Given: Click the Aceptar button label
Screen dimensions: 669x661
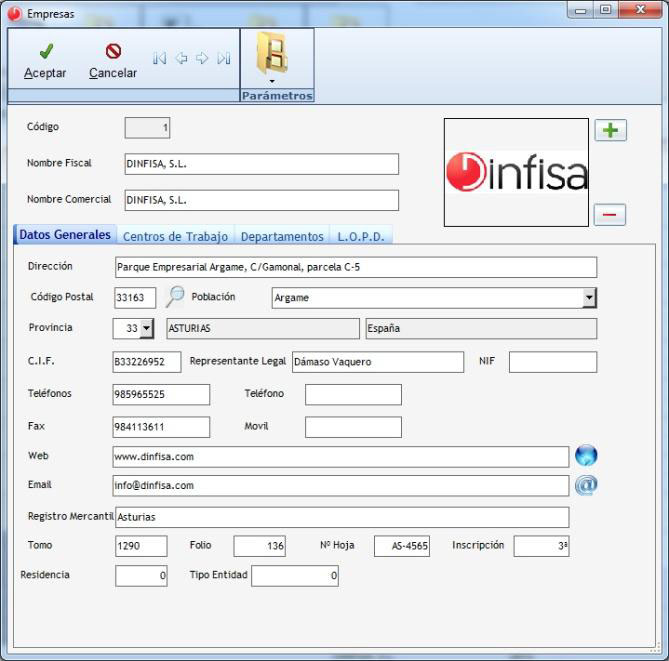Looking at the screenshot, I should (x=45, y=73).
